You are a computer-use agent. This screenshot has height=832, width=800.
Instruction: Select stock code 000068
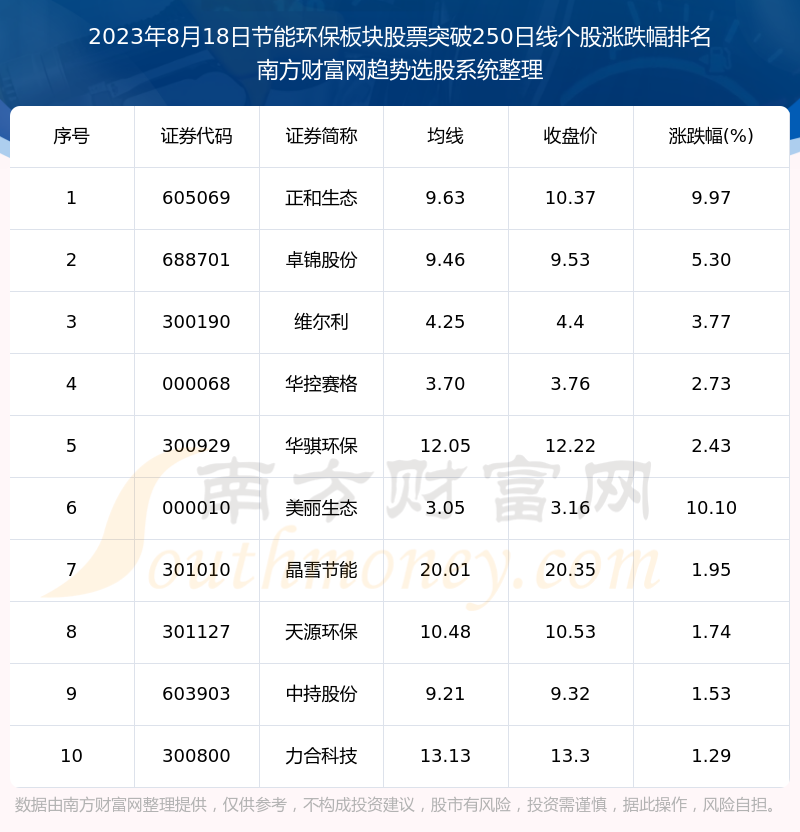(x=196, y=384)
